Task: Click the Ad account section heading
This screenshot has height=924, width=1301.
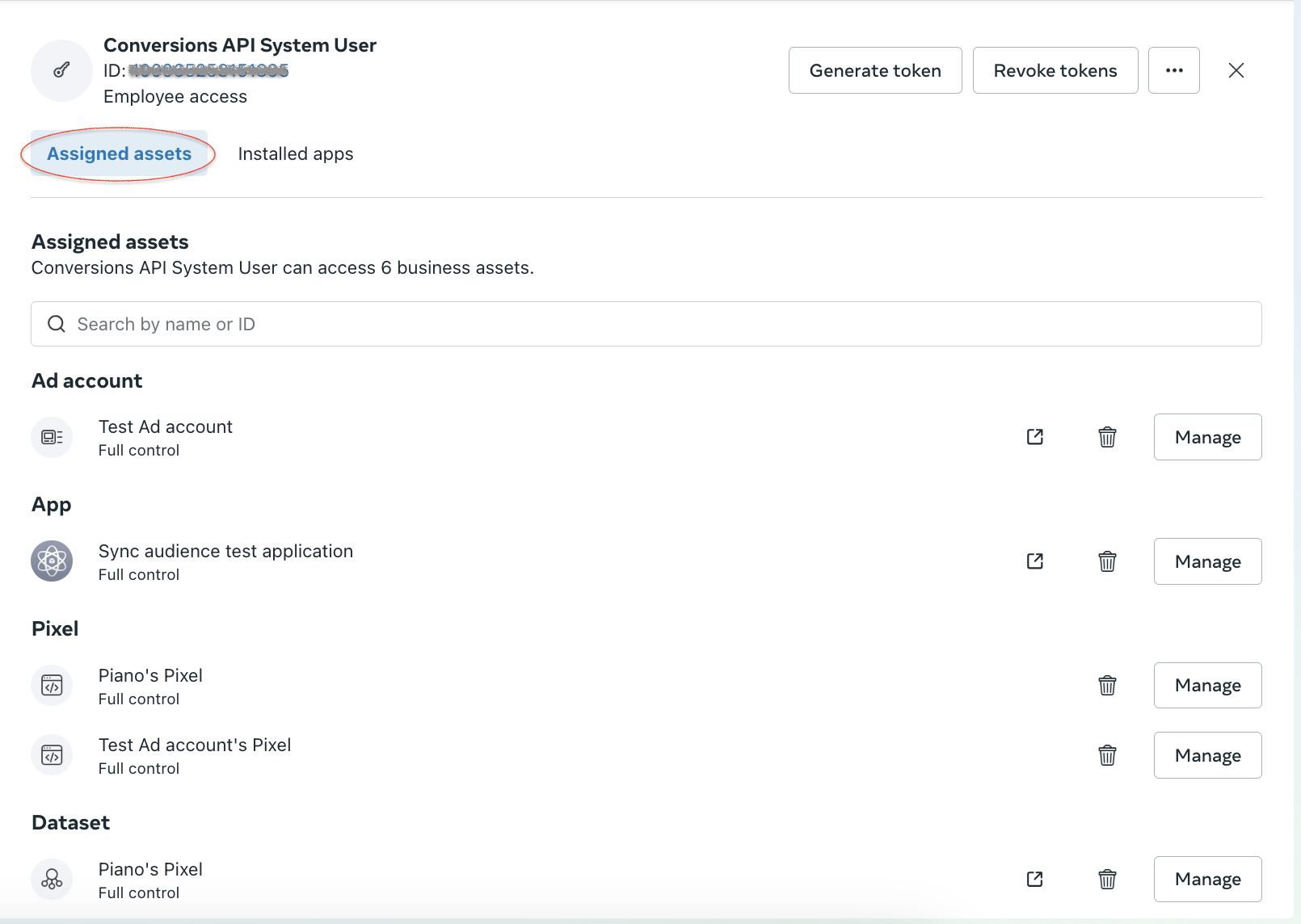Action: [86, 380]
